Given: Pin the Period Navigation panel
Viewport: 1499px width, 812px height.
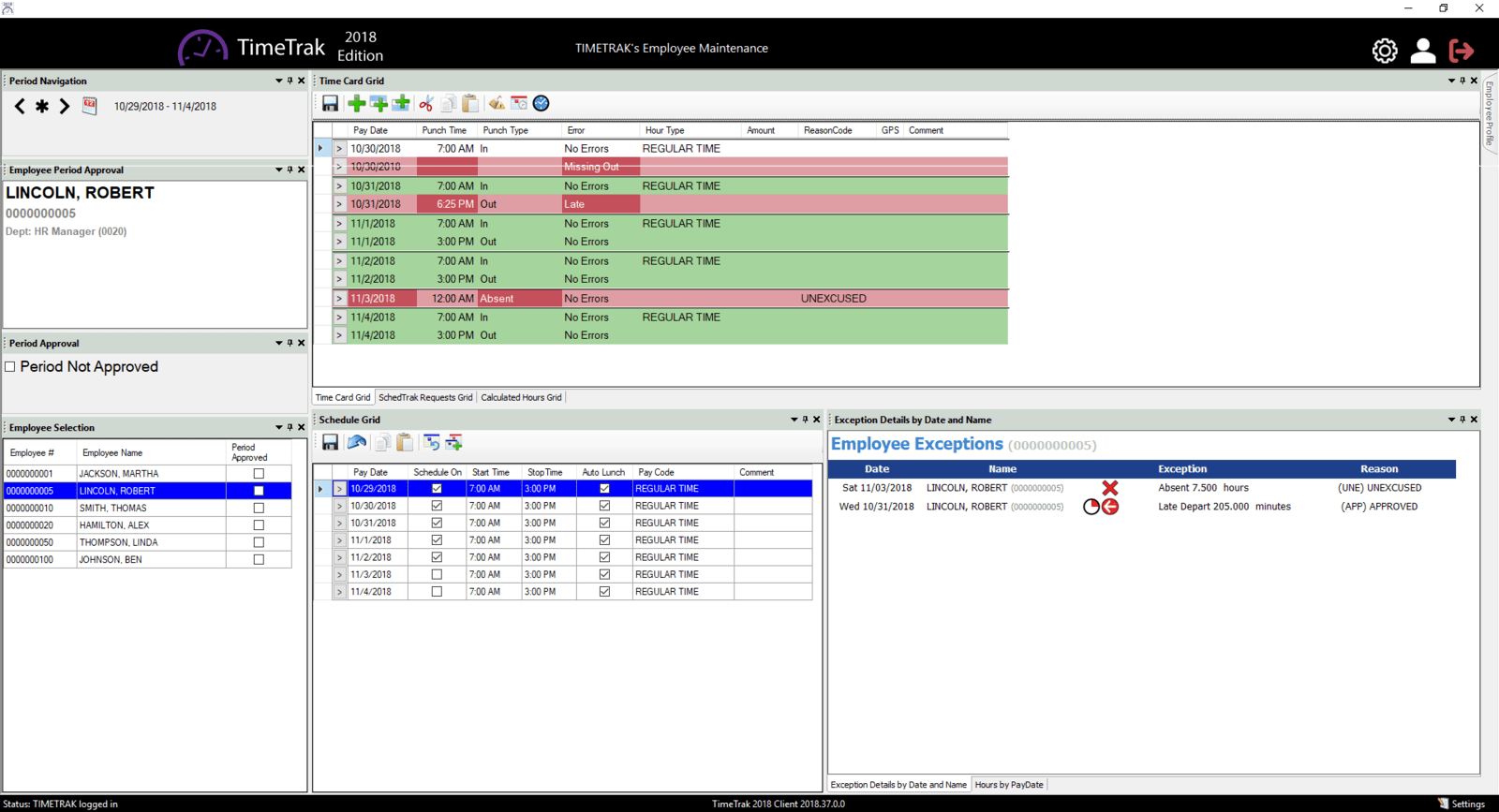Looking at the screenshot, I should (290, 81).
